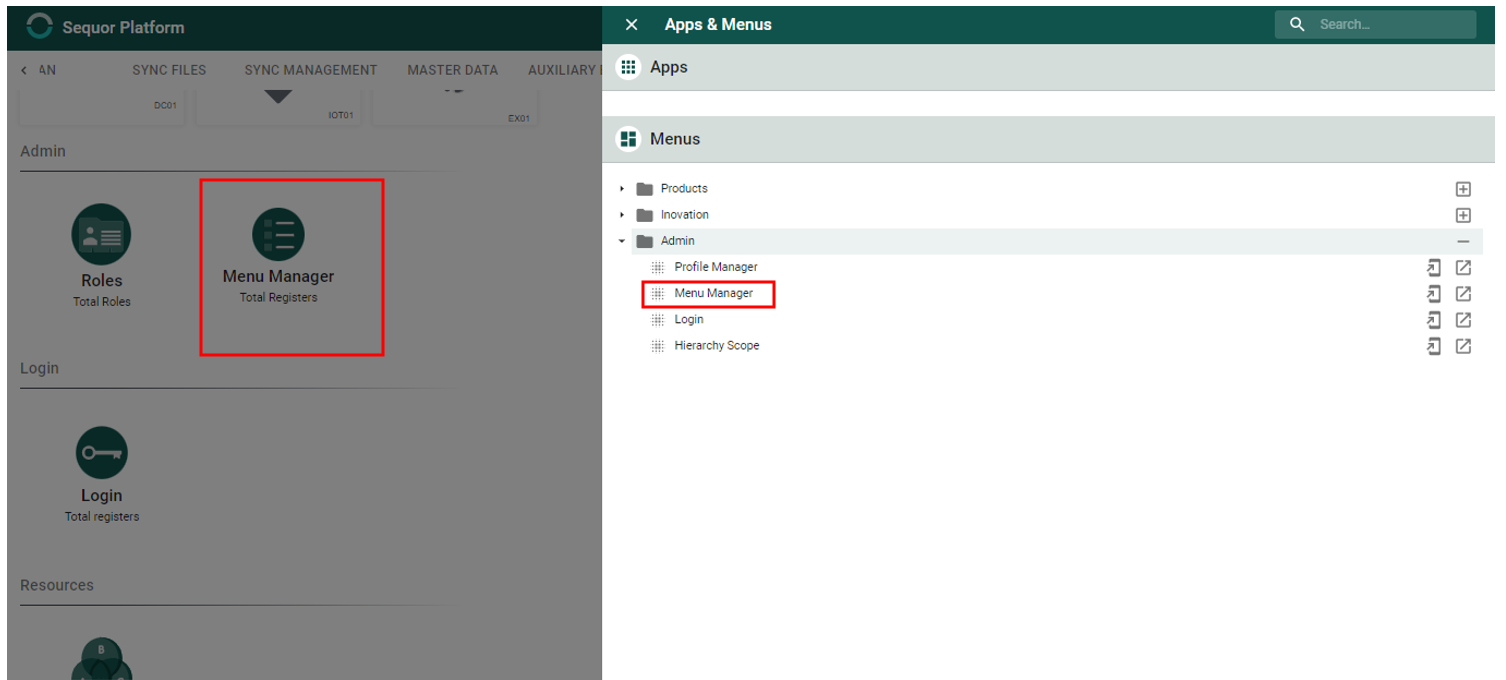Click the DC01 card
This screenshot has width=1506, height=680.
point(101,107)
